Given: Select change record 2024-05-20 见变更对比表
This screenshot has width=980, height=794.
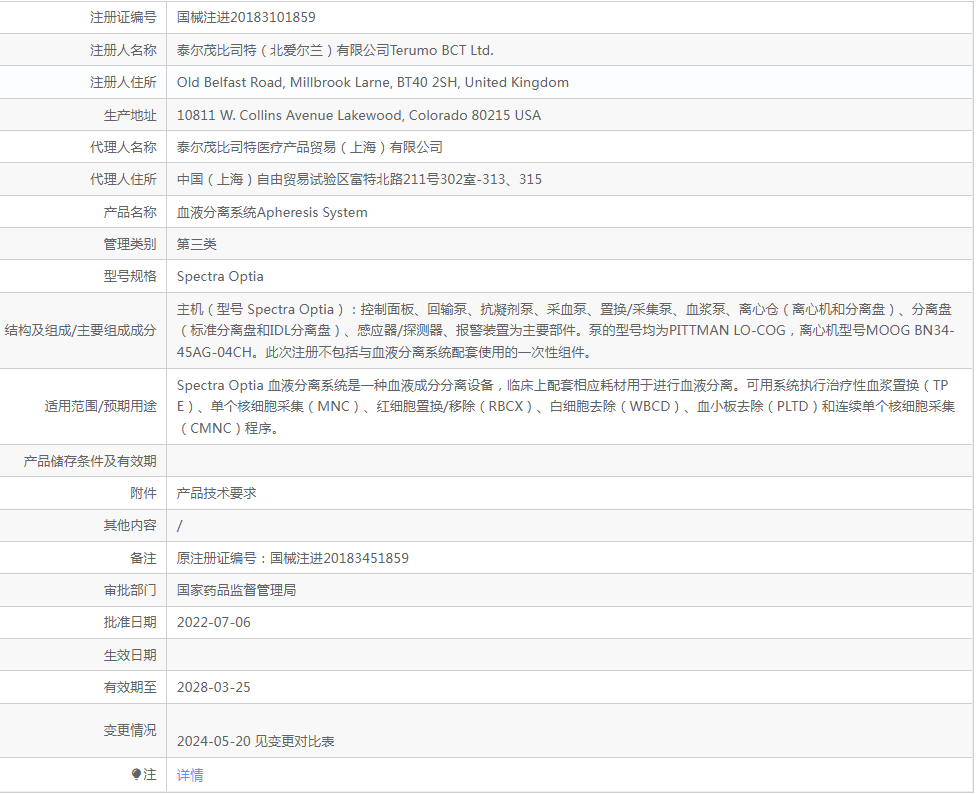Looking at the screenshot, I should [x=256, y=741].
